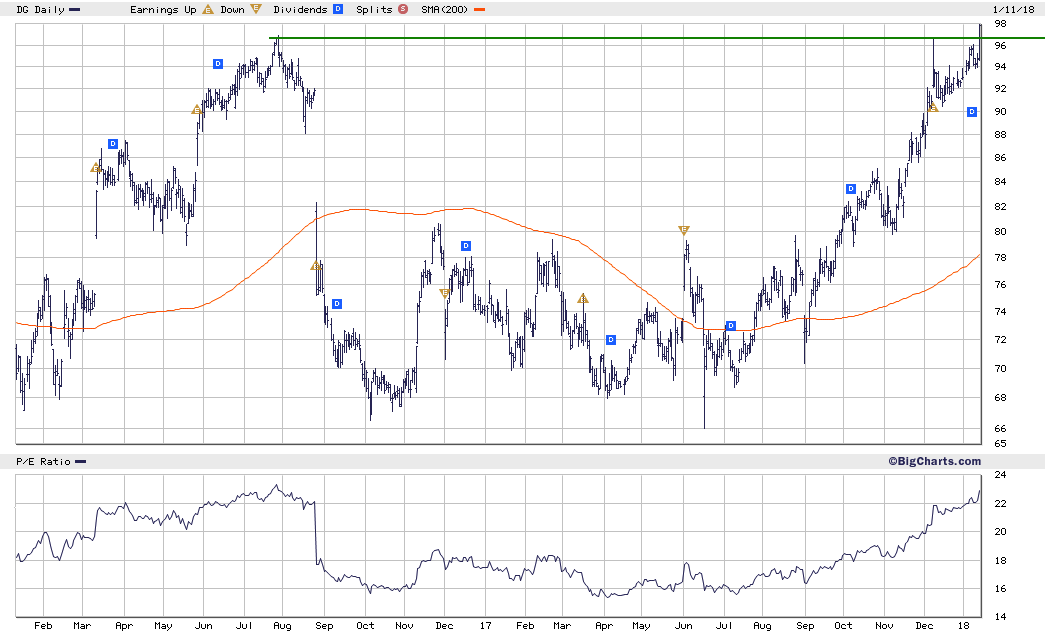Screen dimensions: 1045x635
Task: Click the blue Dividends D icon in legend
Action: pyautogui.click(x=338, y=9)
